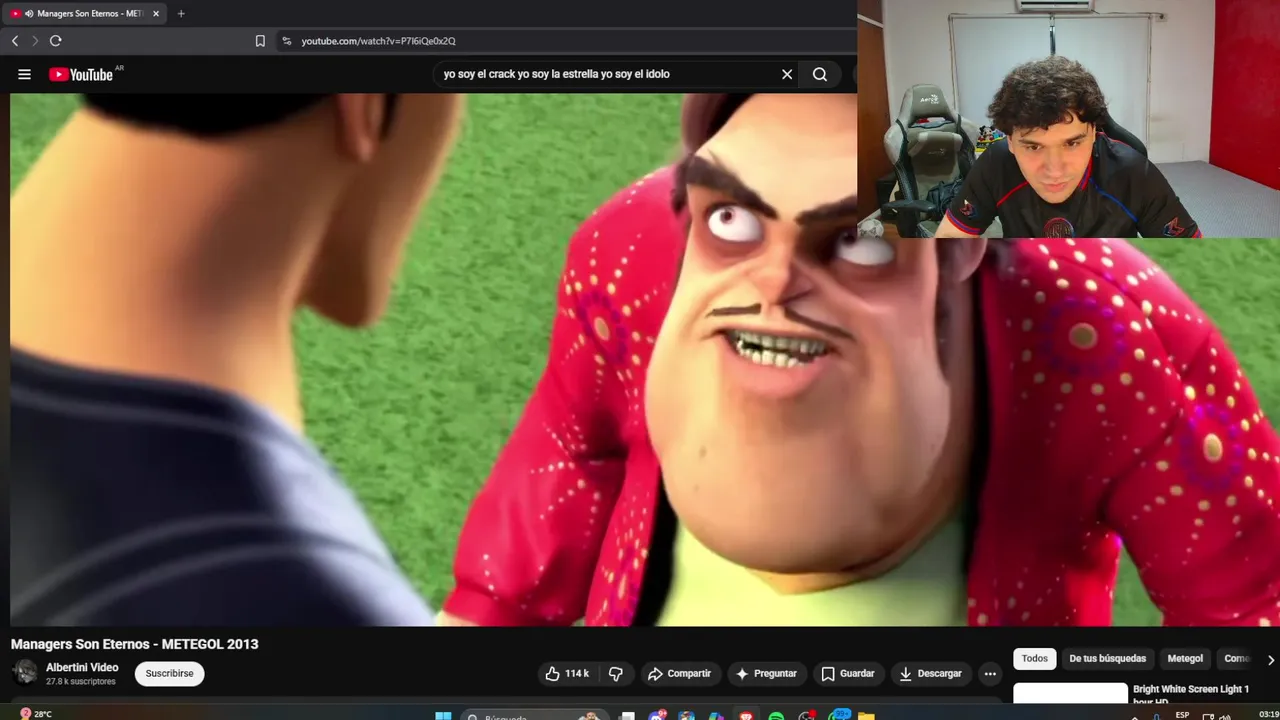
Task: Open Bright White Screen Light 1 hour title
Action: coord(1191,693)
